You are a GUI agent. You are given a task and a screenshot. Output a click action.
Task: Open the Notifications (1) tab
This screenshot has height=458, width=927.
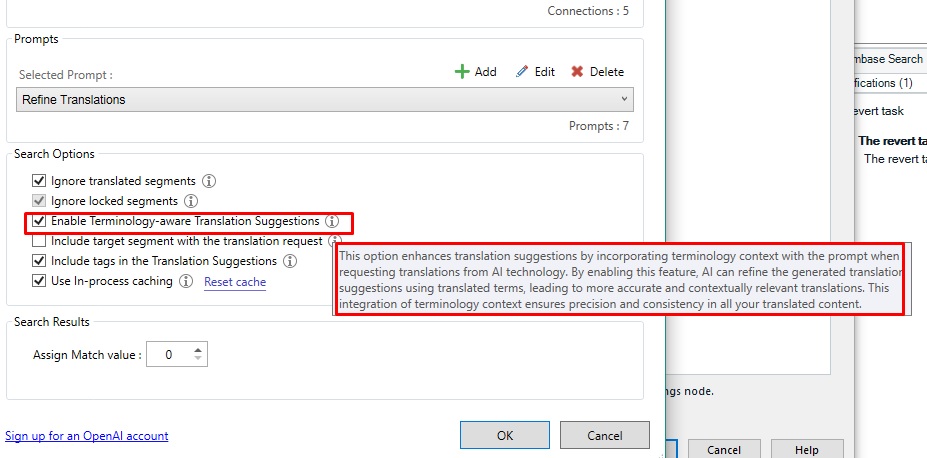point(880,83)
